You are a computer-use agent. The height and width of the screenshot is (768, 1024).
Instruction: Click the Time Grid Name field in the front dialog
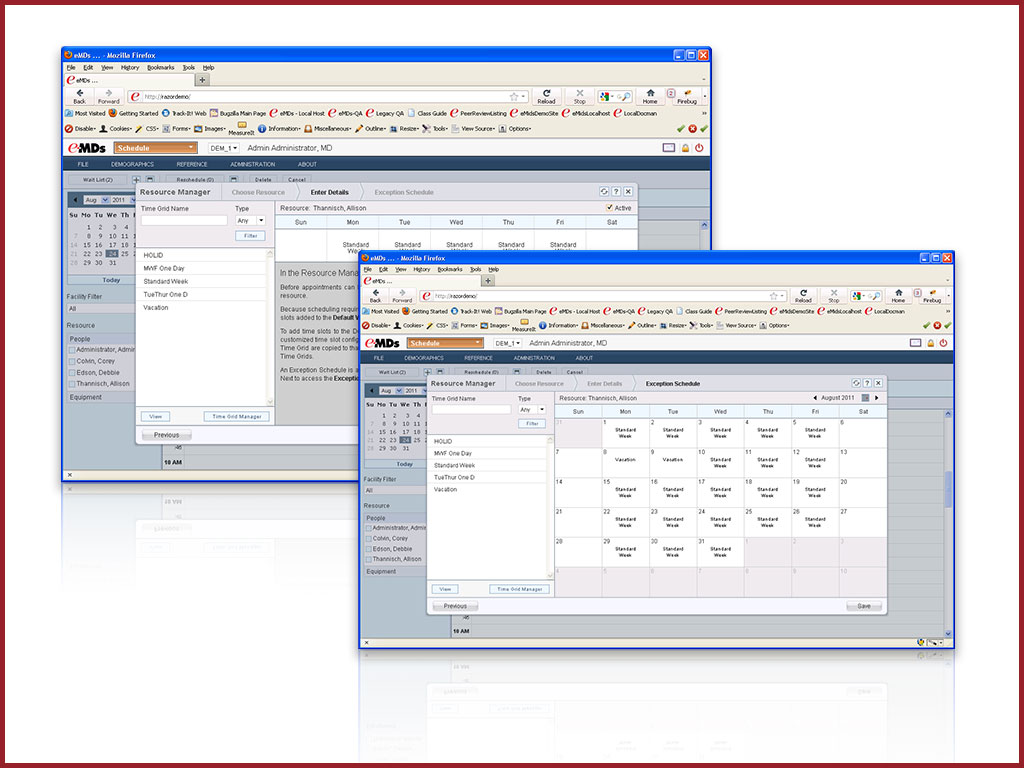point(471,409)
